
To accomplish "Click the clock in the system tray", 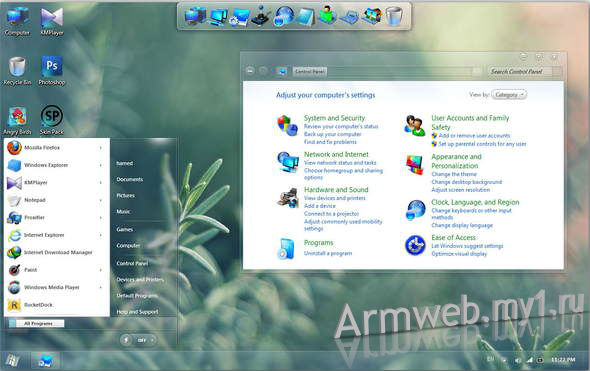I will 563,360.
